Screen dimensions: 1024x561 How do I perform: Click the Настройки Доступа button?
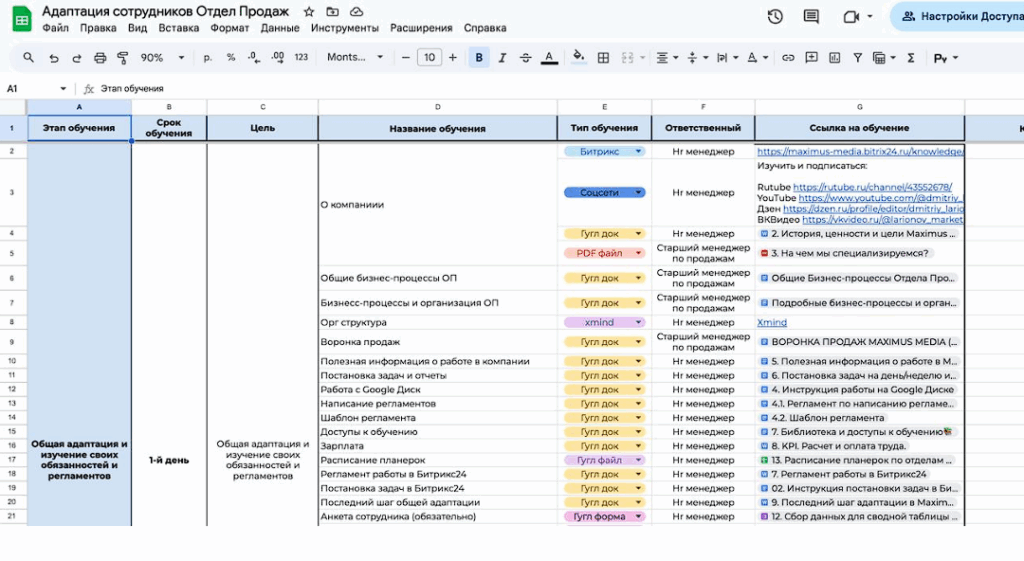point(958,17)
